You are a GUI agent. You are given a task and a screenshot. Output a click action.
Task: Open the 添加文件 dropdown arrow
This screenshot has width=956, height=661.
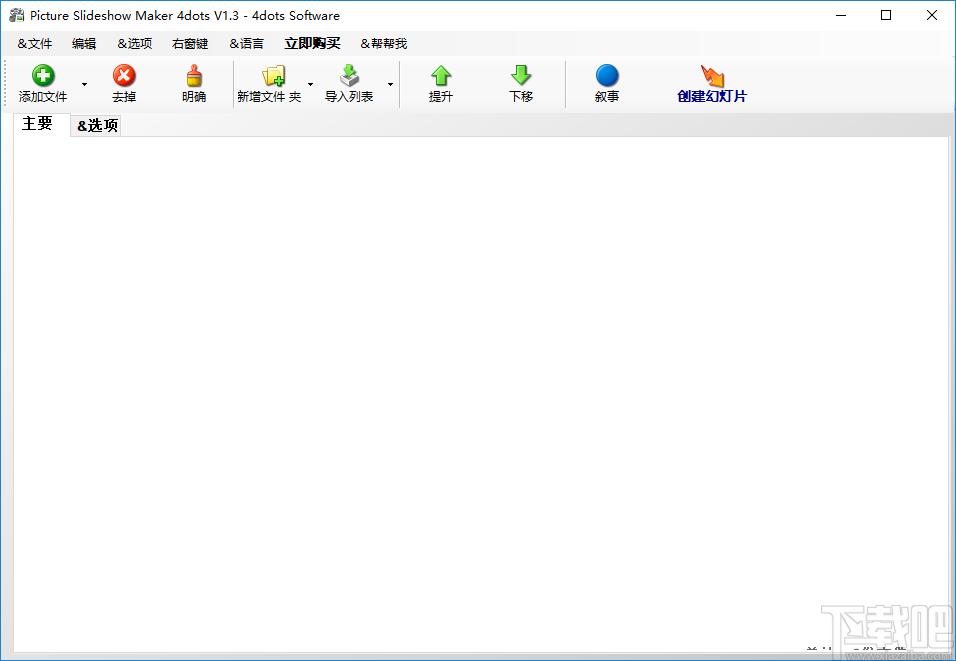point(84,84)
